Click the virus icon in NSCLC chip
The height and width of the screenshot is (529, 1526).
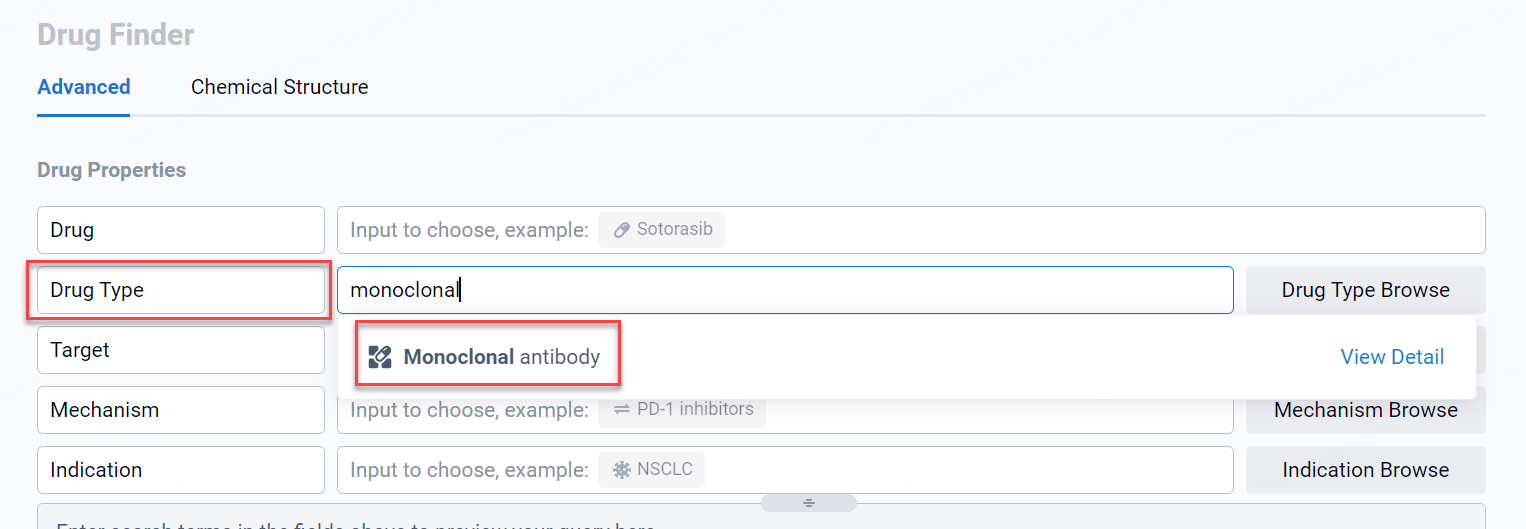[621, 470]
